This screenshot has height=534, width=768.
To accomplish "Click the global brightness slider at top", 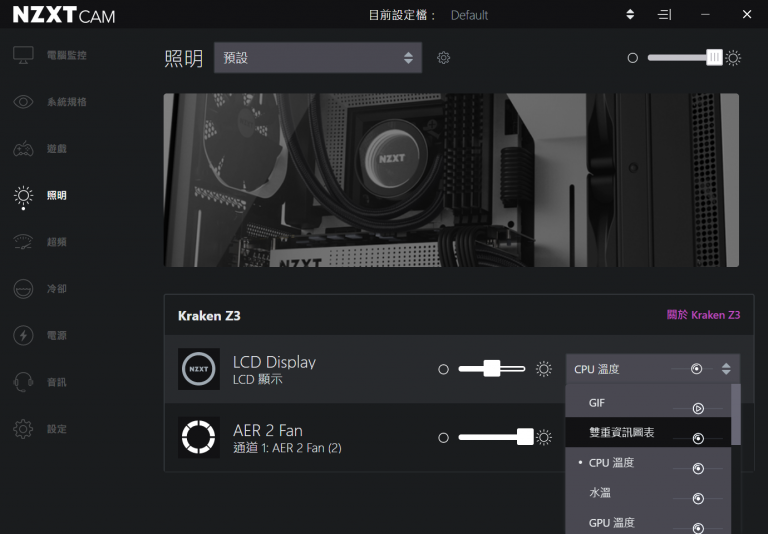I will point(684,58).
